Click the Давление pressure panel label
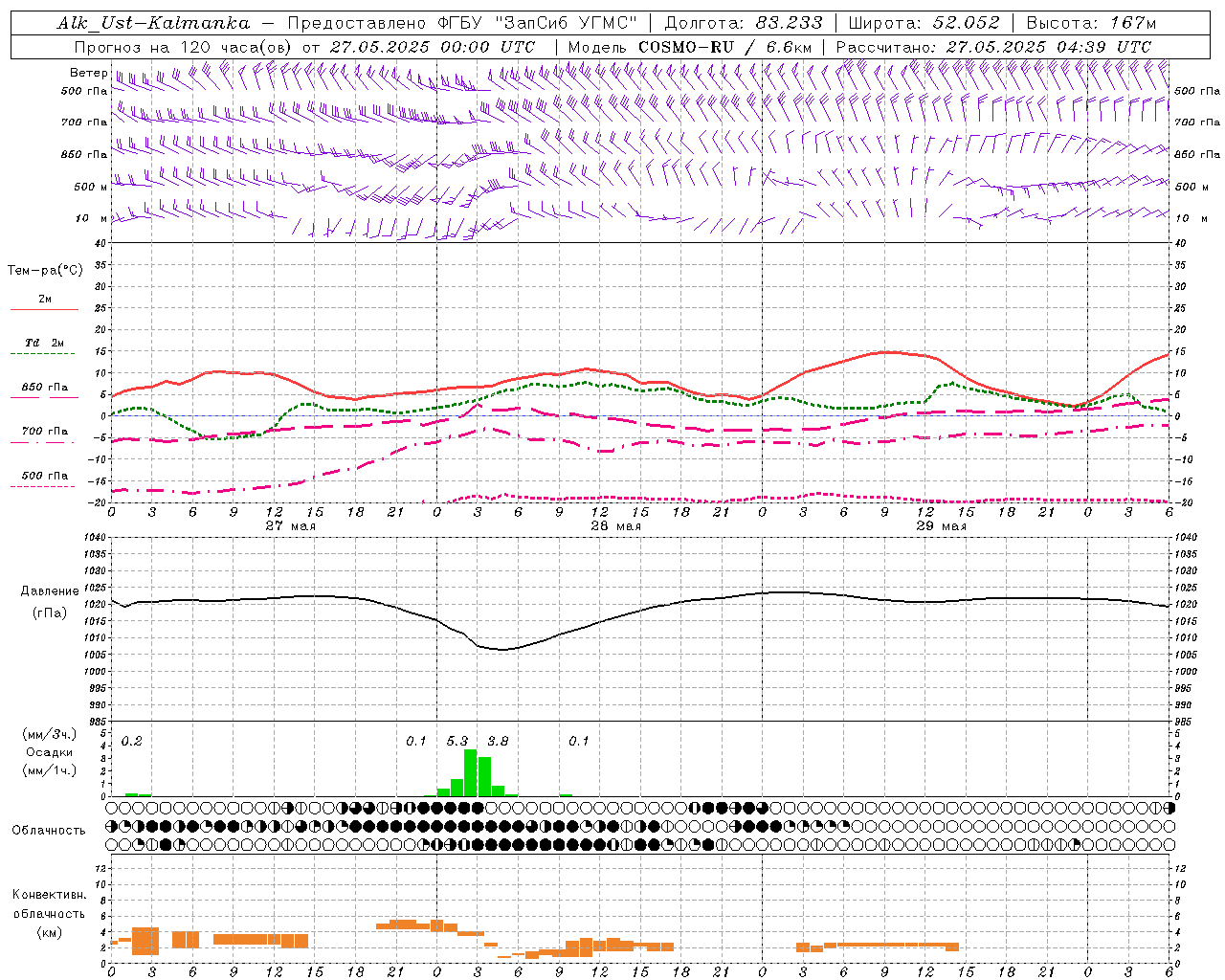This screenshot has width=1225, height=980. (x=50, y=591)
